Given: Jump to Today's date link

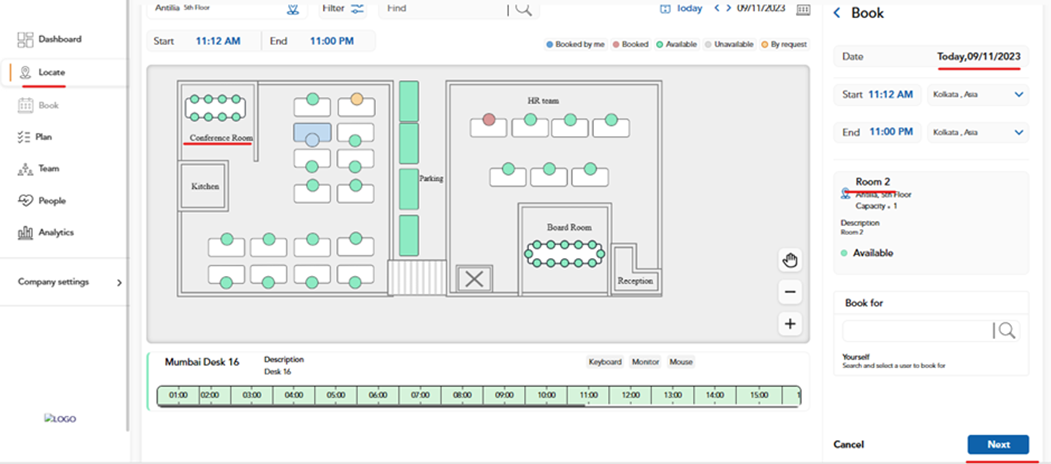Looking at the screenshot, I should [x=689, y=8].
